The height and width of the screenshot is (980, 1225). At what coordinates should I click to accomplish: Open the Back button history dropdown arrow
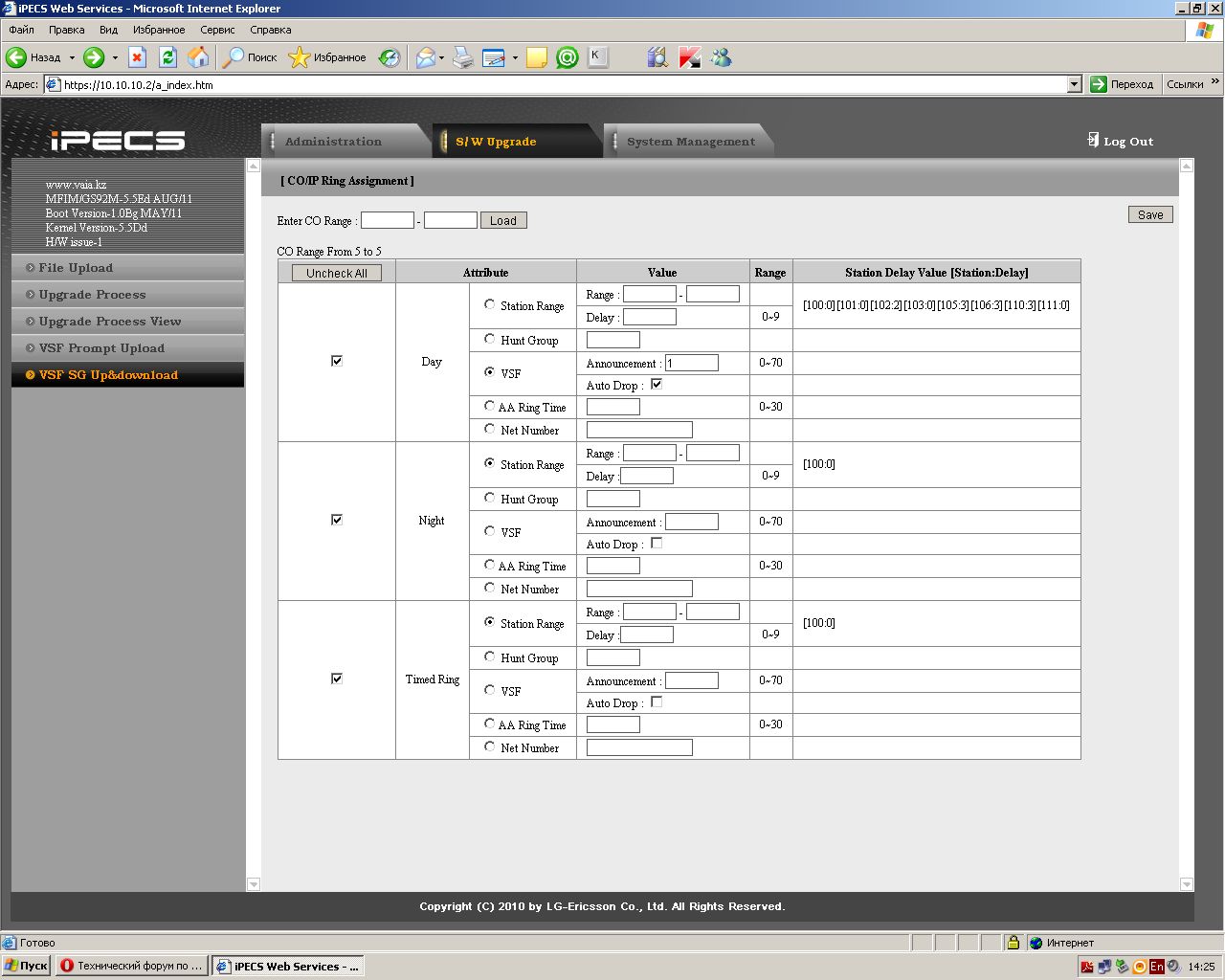tap(72, 57)
